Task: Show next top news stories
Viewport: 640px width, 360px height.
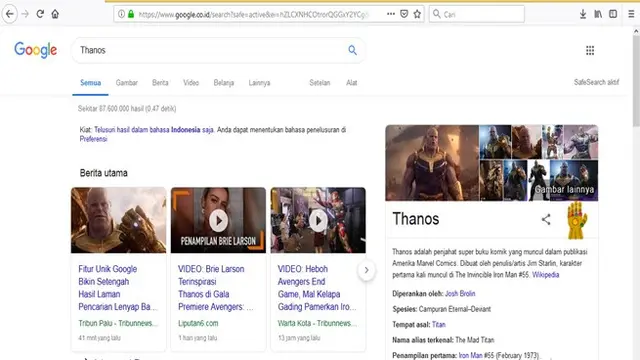Action: pos(366,270)
